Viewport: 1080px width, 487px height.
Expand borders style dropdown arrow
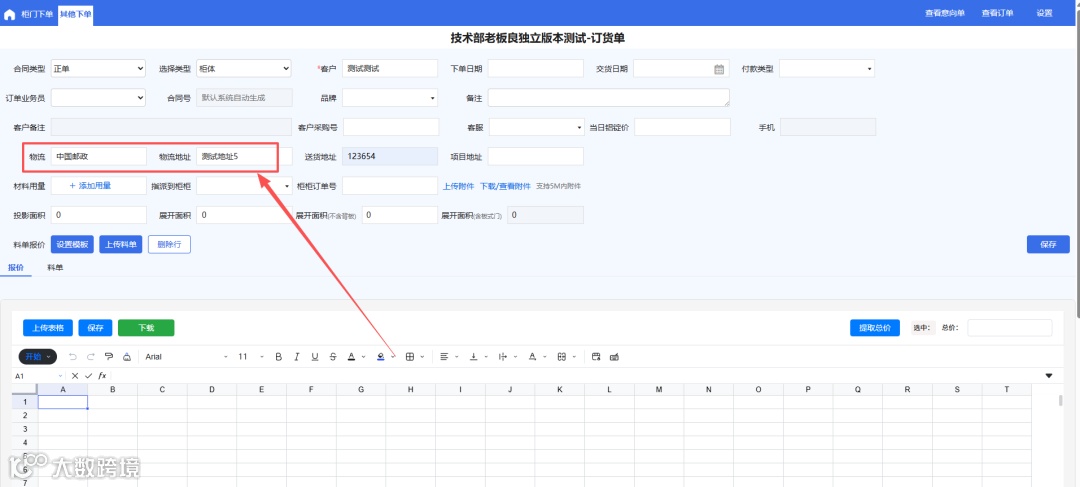click(422, 357)
